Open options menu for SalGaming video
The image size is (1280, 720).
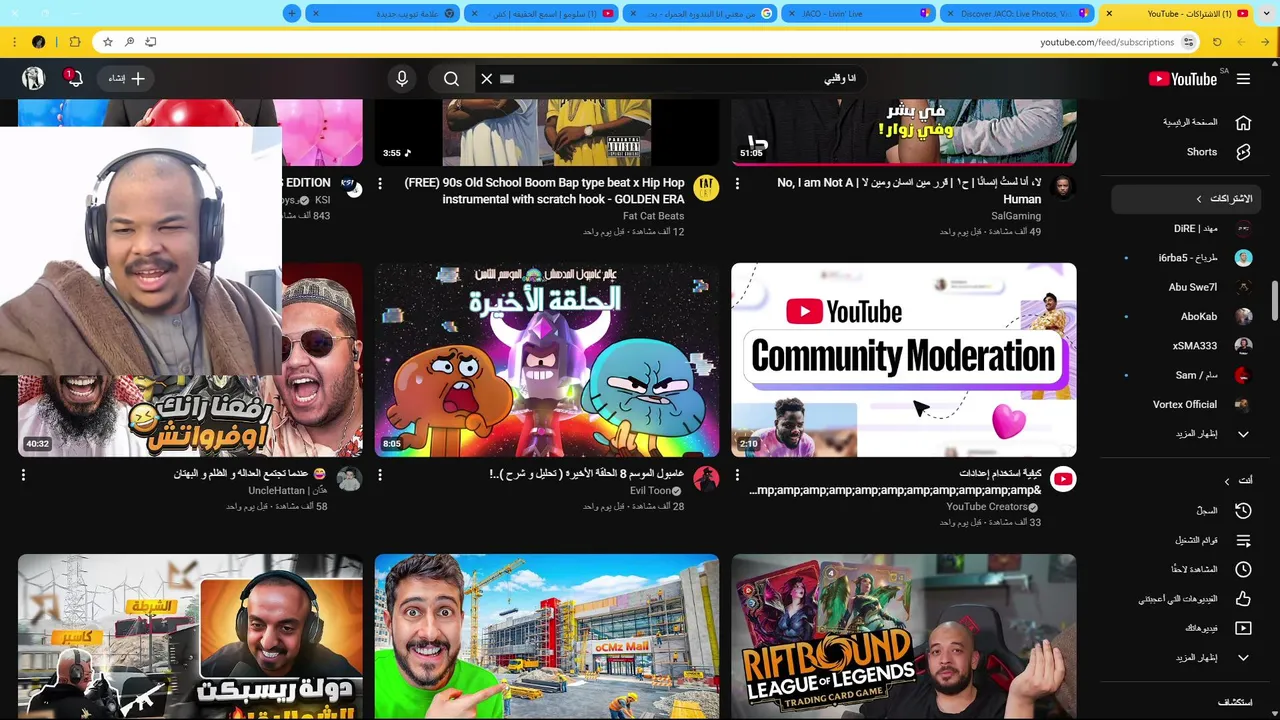click(737, 184)
